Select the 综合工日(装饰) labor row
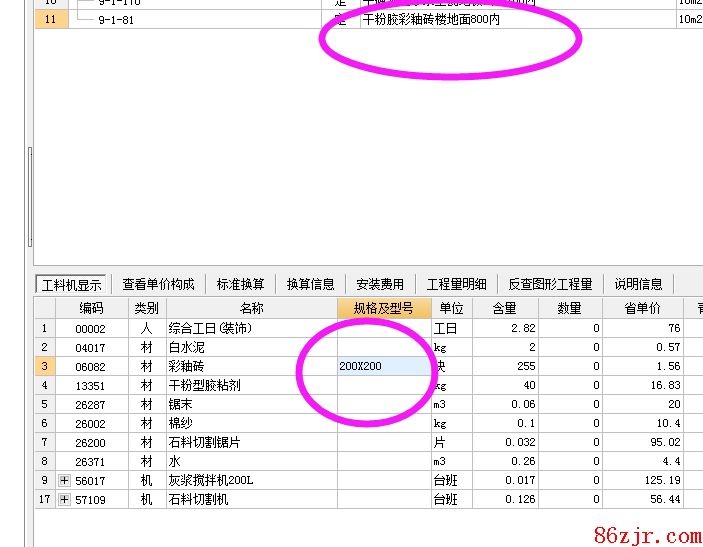 tap(251, 328)
